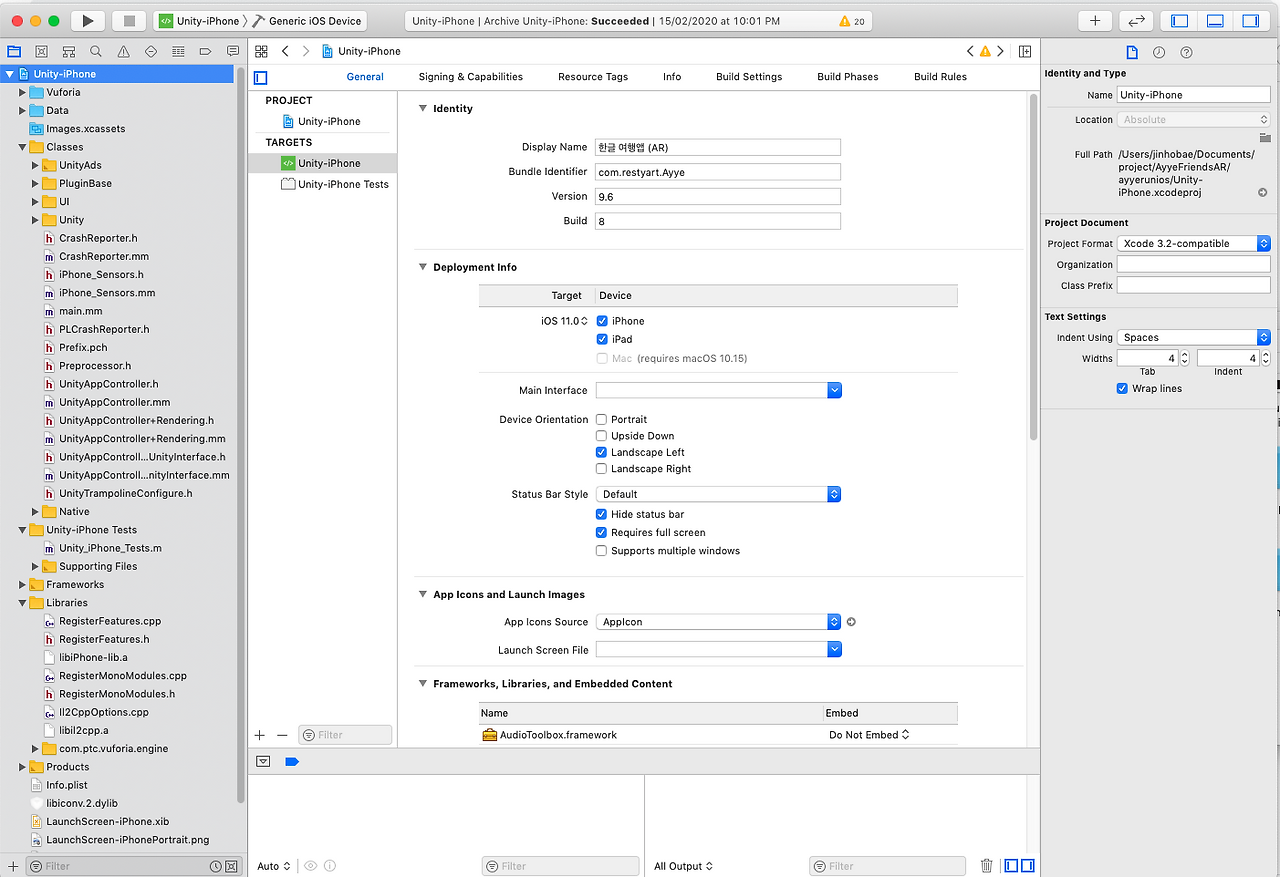The width and height of the screenshot is (1280, 877).
Task: Uncheck the iPhone device checkbox
Action: coord(602,321)
